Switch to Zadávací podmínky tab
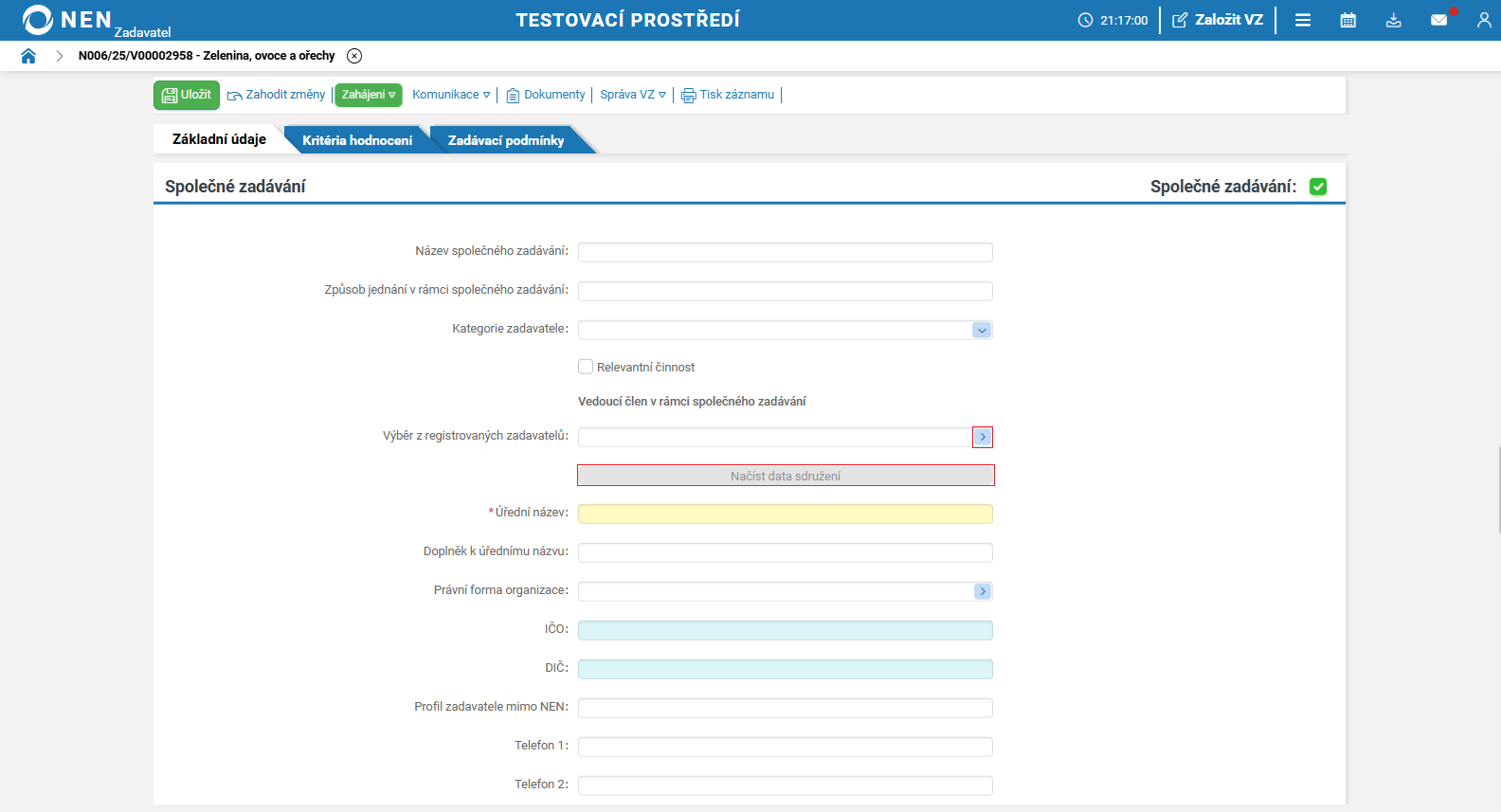 pos(506,140)
